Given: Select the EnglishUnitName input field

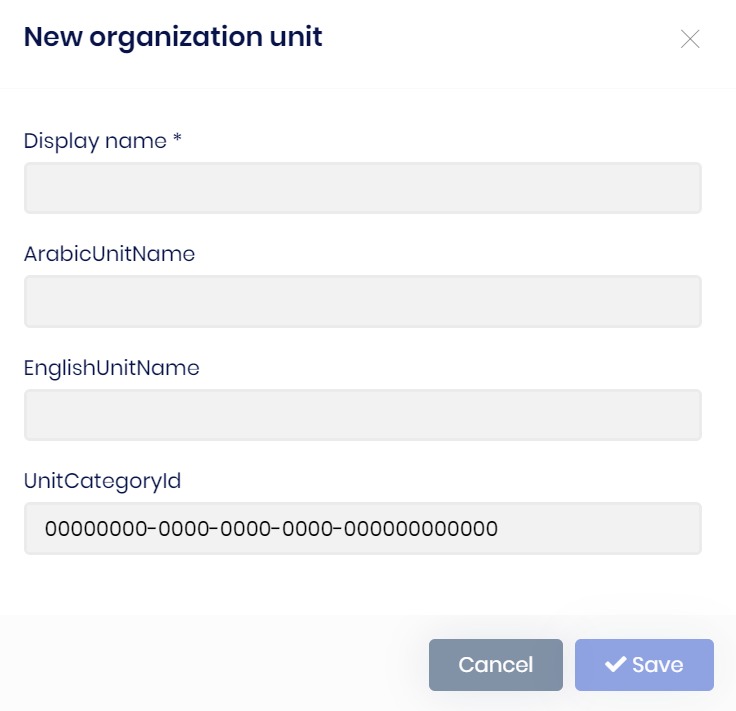Looking at the screenshot, I should click(x=362, y=415).
